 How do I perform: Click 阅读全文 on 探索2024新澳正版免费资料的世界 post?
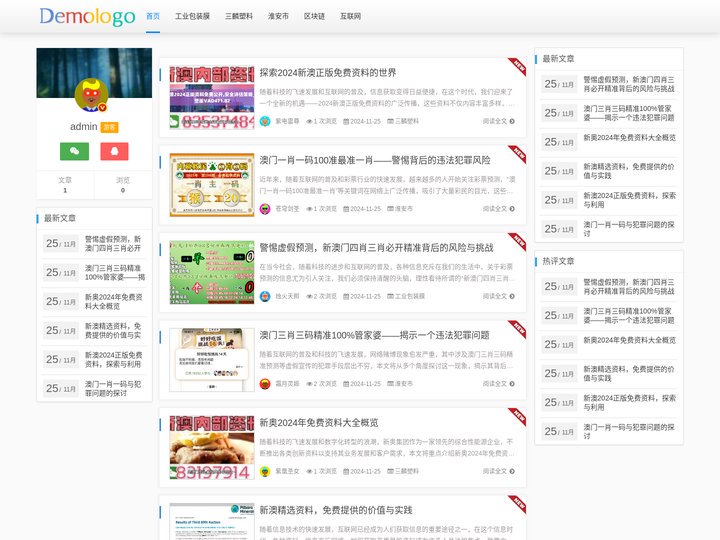tap(498, 121)
